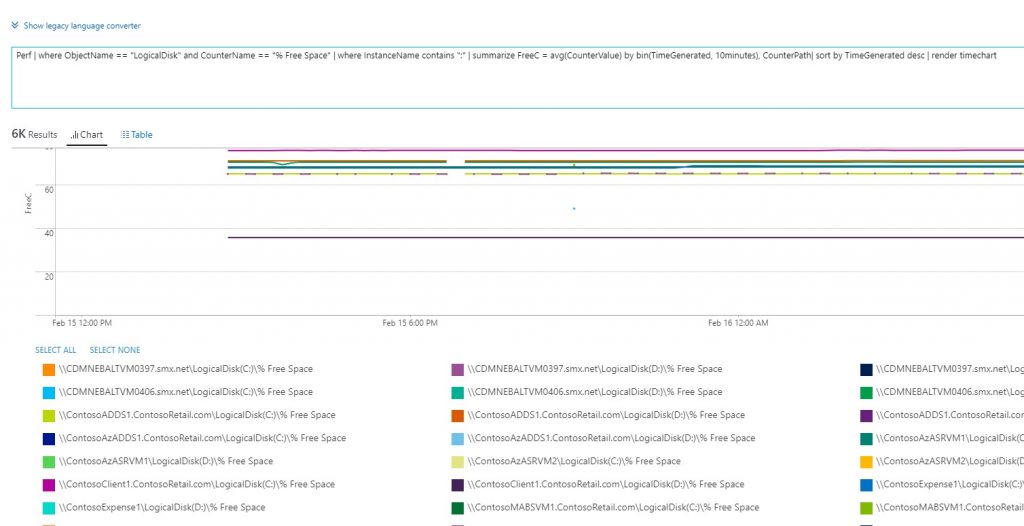Expand Show legacy language converter
1024x526 pixels.
coord(75,25)
